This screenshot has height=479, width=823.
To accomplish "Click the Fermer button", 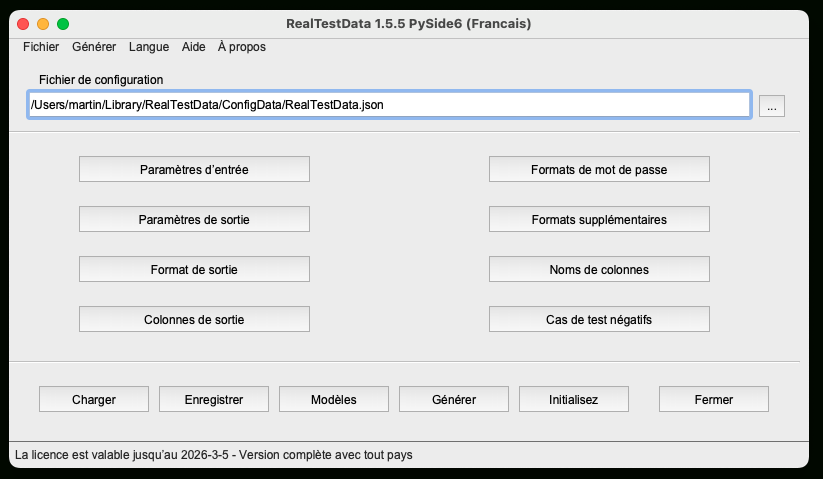I will pos(714,399).
